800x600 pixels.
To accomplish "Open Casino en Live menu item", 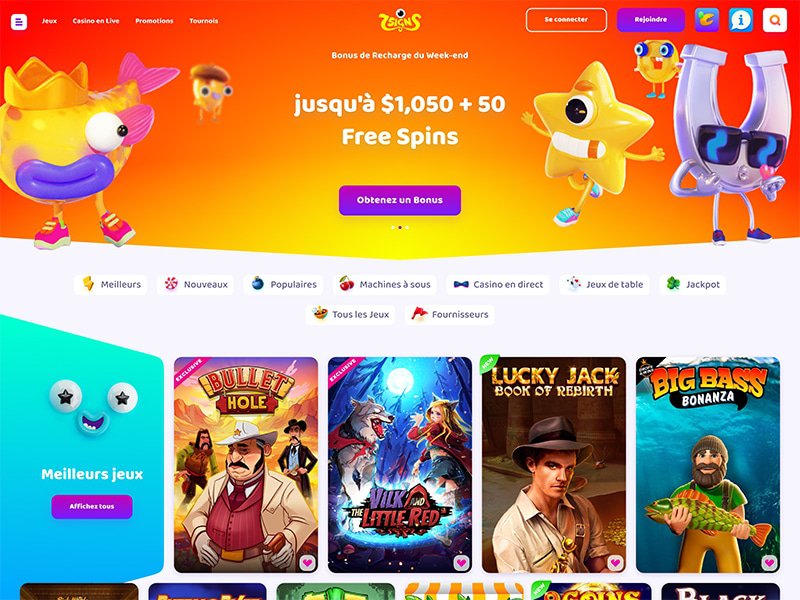I will coord(96,21).
